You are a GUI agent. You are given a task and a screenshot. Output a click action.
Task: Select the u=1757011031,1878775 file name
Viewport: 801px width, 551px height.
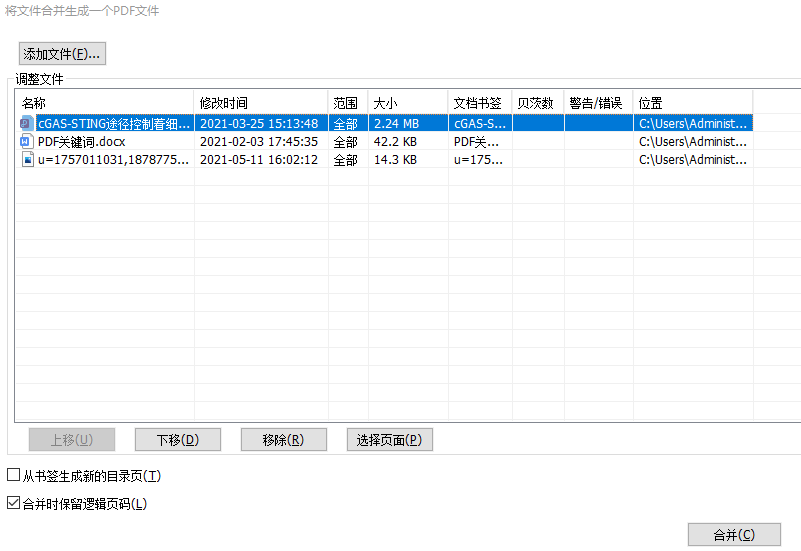(113, 160)
